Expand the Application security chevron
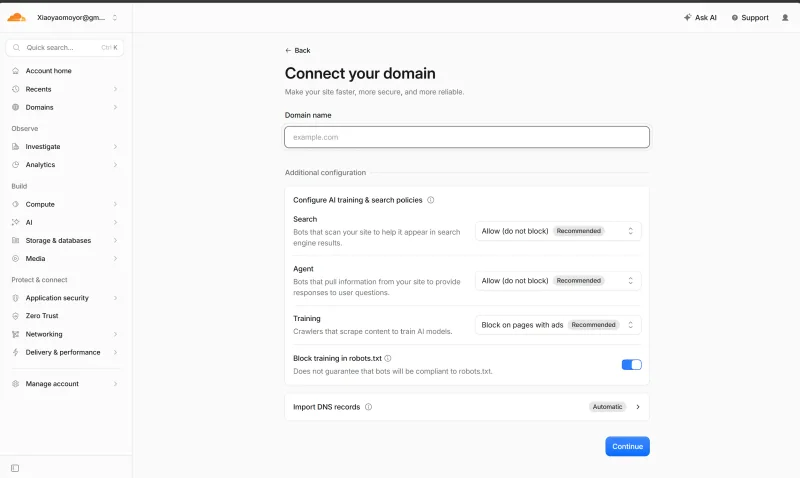This screenshot has width=800, height=478. [x=115, y=298]
